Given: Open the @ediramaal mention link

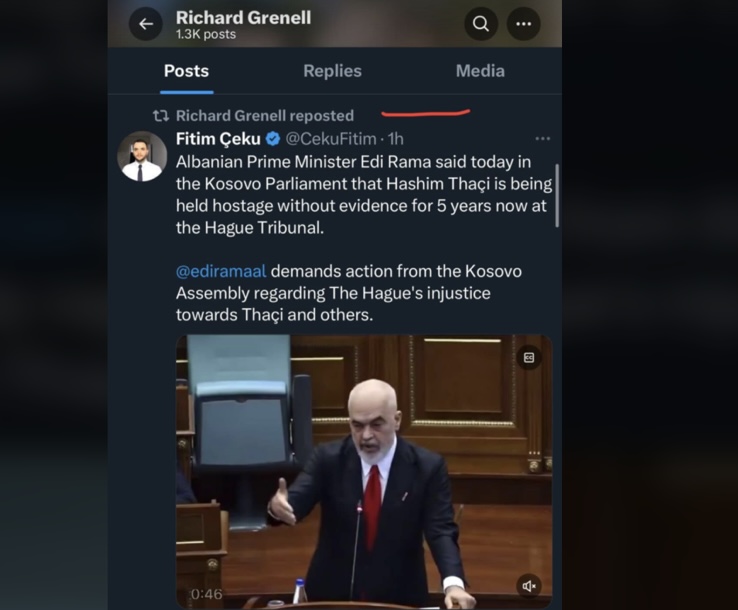Looking at the screenshot, I should pyautogui.click(x=221, y=272).
